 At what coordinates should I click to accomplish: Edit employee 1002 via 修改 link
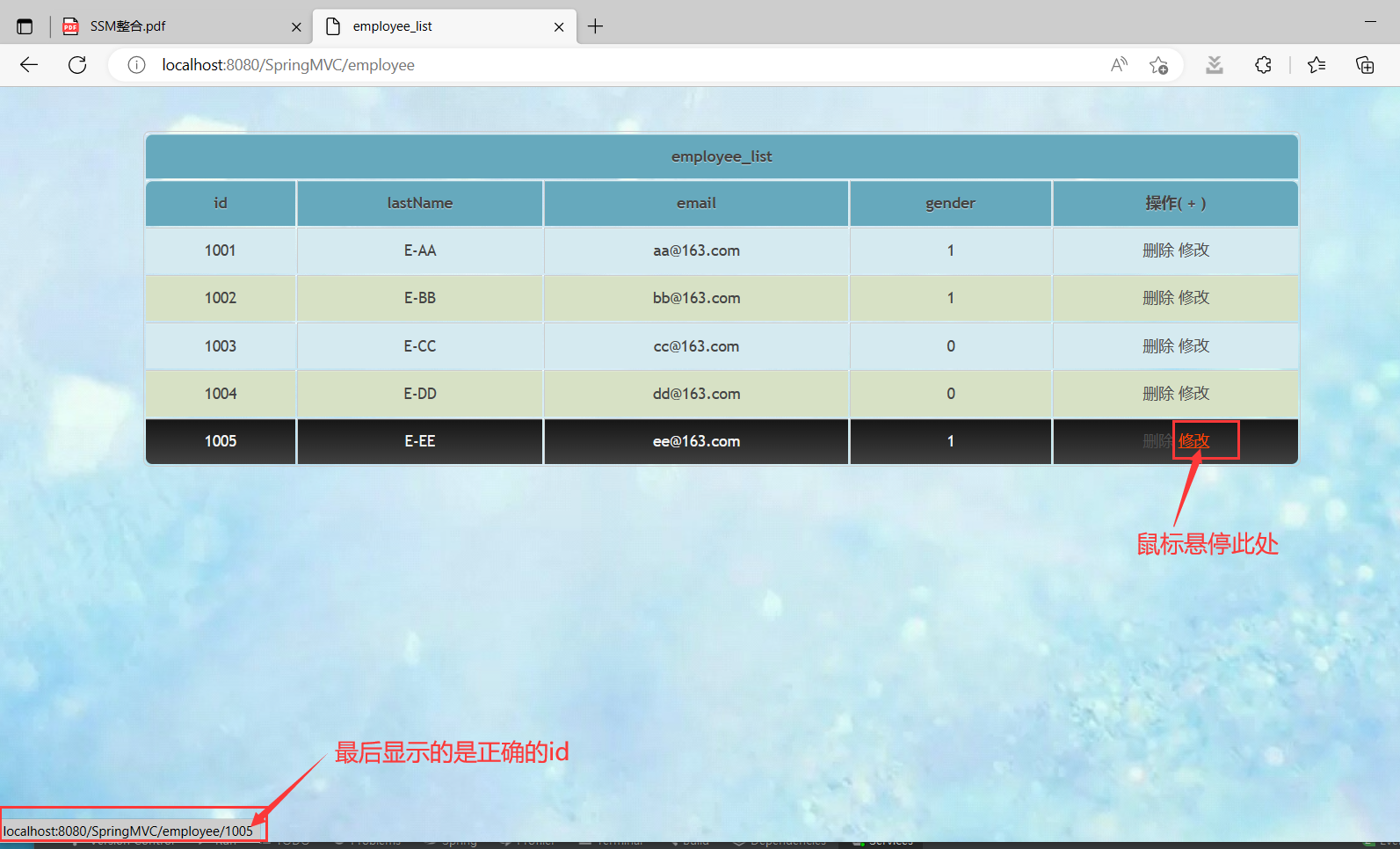1193,298
